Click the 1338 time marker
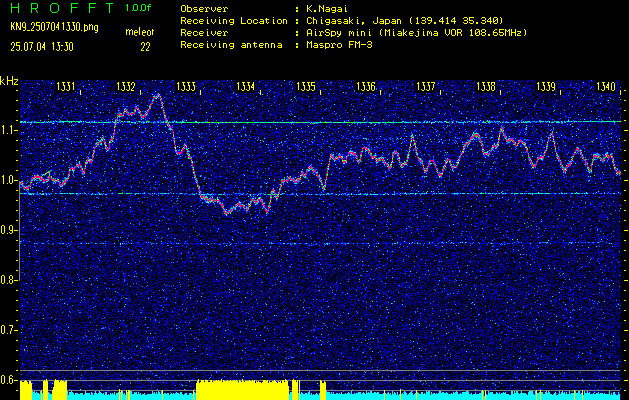 pyautogui.click(x=486, y=86)
